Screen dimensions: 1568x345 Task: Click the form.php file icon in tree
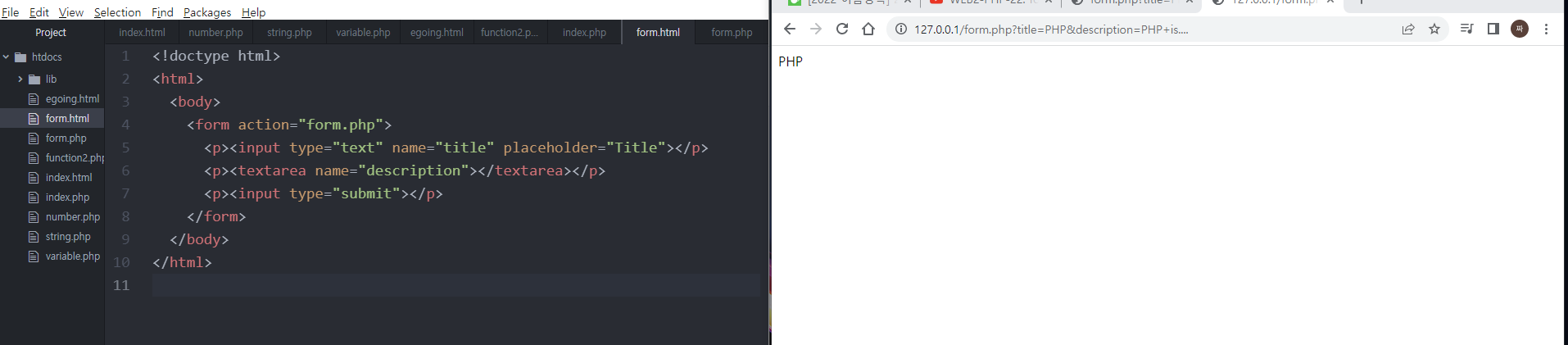(x=34, y=138)
